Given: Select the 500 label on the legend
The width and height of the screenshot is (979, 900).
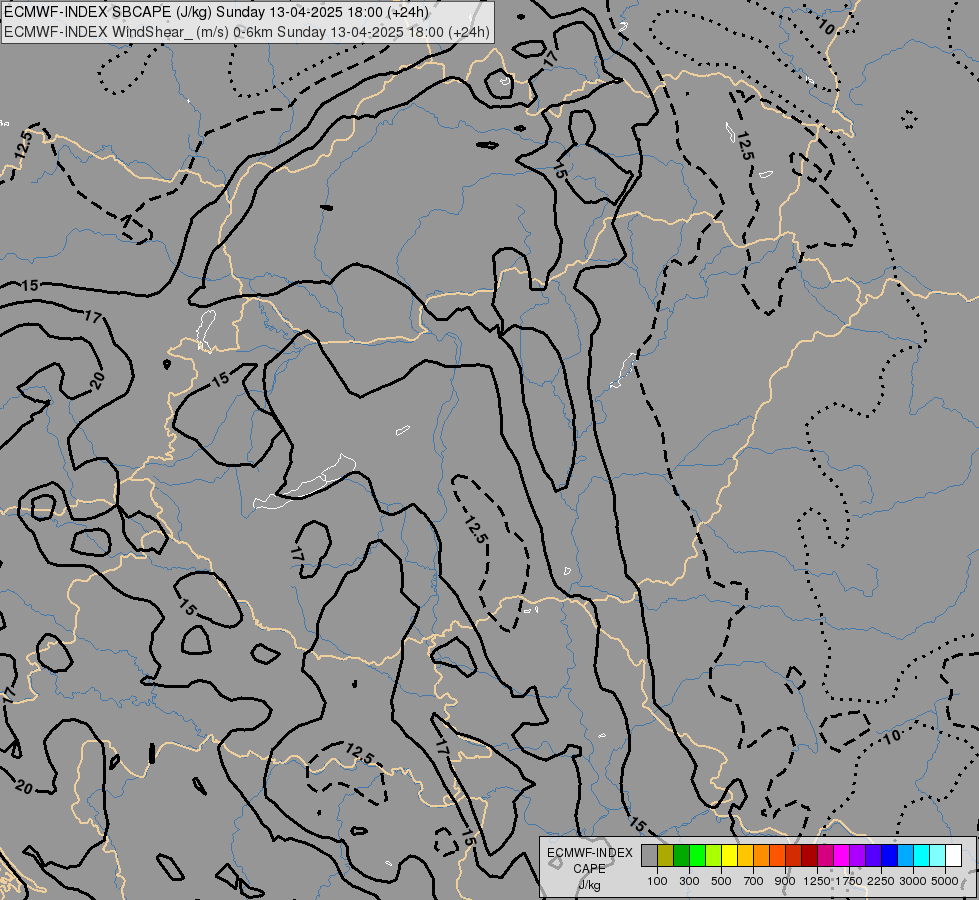Looking at the screenshot, I should (x=721, y=881).
